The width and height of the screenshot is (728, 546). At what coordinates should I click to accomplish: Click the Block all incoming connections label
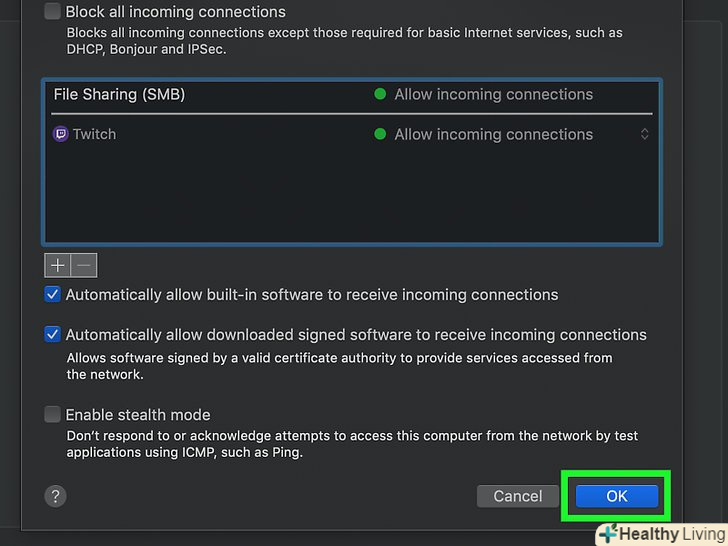click(175, 12)
